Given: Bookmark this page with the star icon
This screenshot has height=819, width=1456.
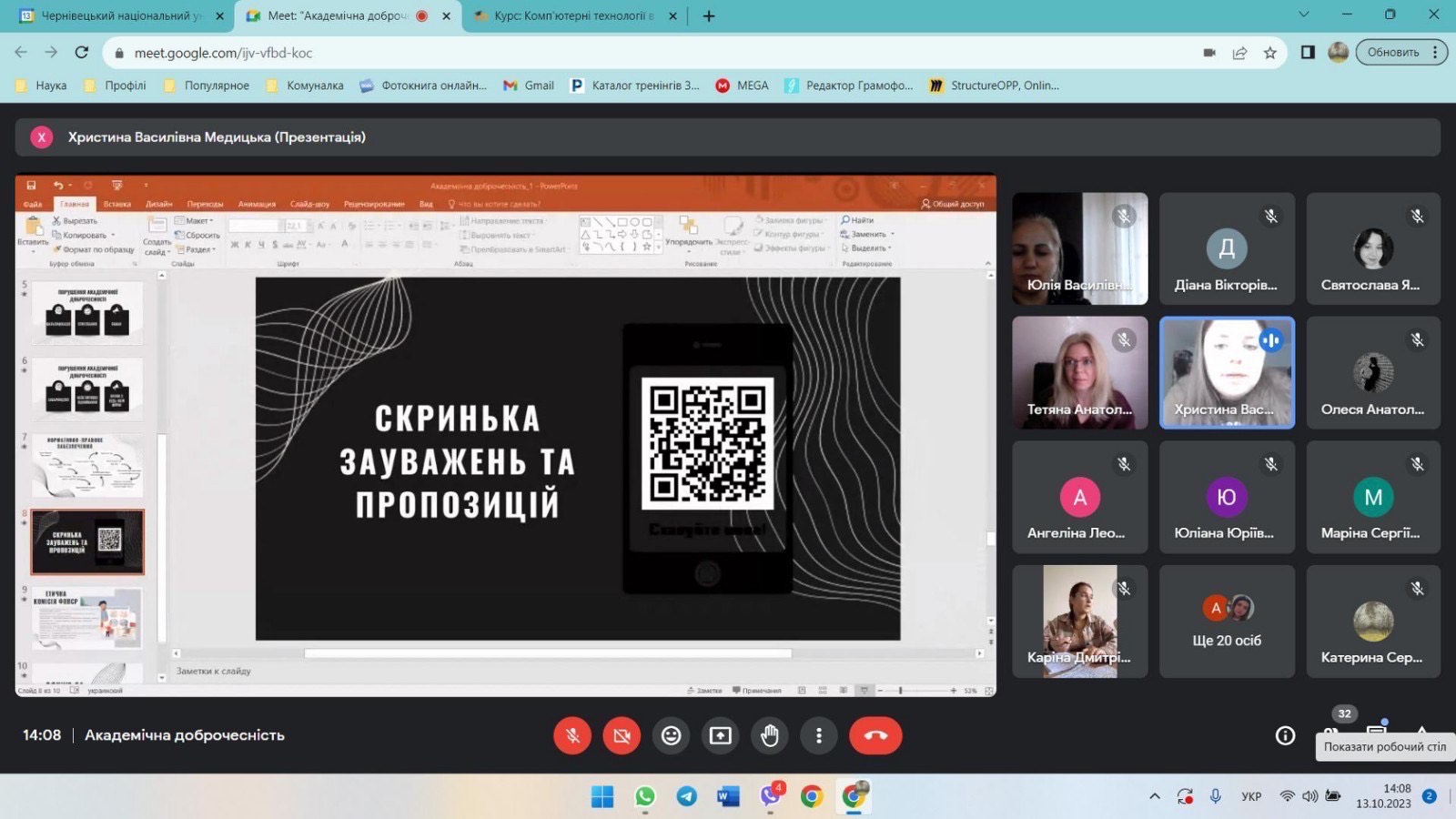Looking at the screenshot, I should point(1270,53).
